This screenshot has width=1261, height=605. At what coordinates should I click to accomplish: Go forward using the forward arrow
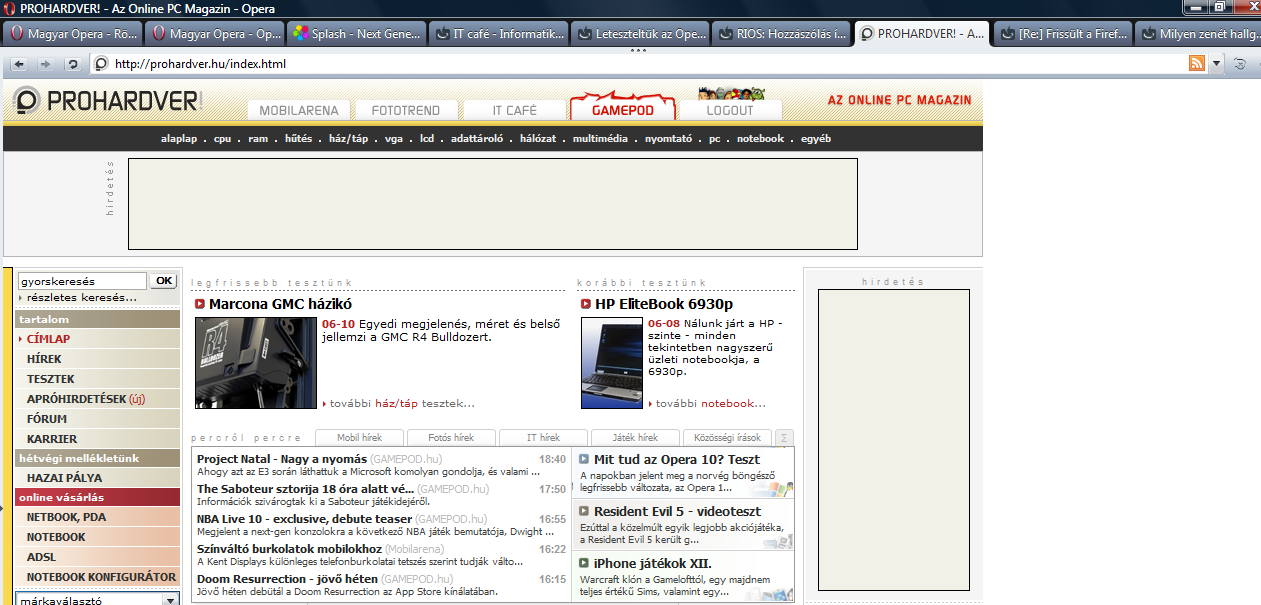click(45, 64)
